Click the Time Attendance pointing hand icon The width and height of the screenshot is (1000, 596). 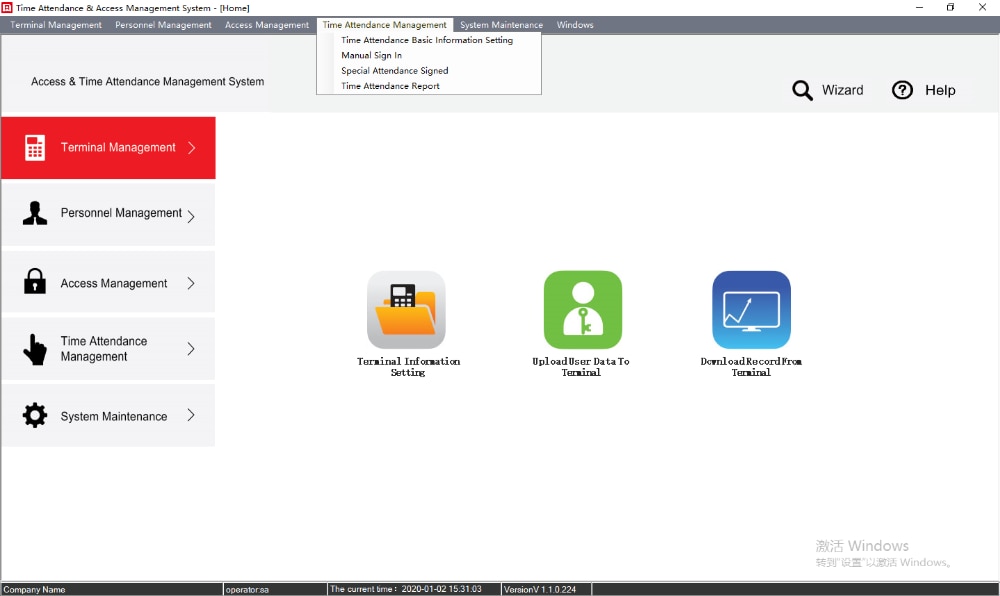(34, 349)
